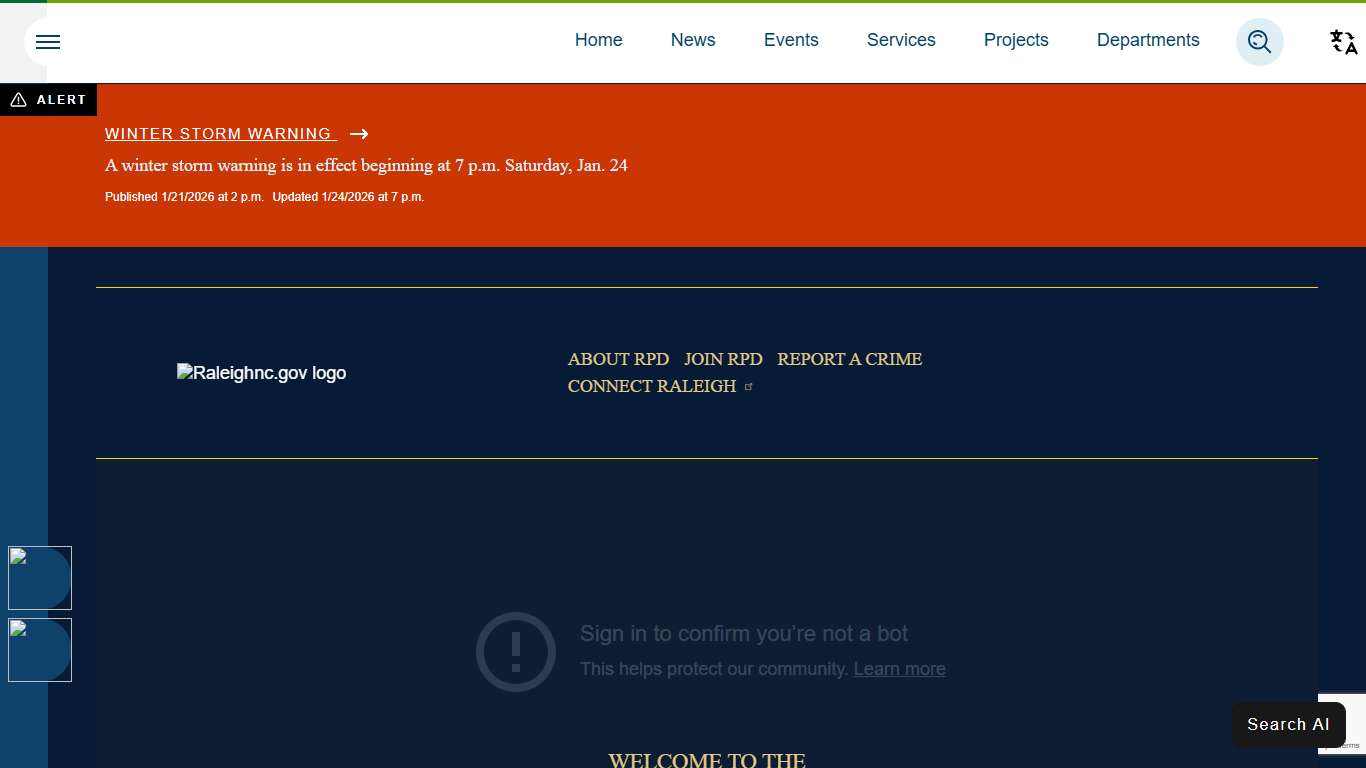Open the Services menu item
Viewport: 1366px width, 768px height.
pos(901,40)
